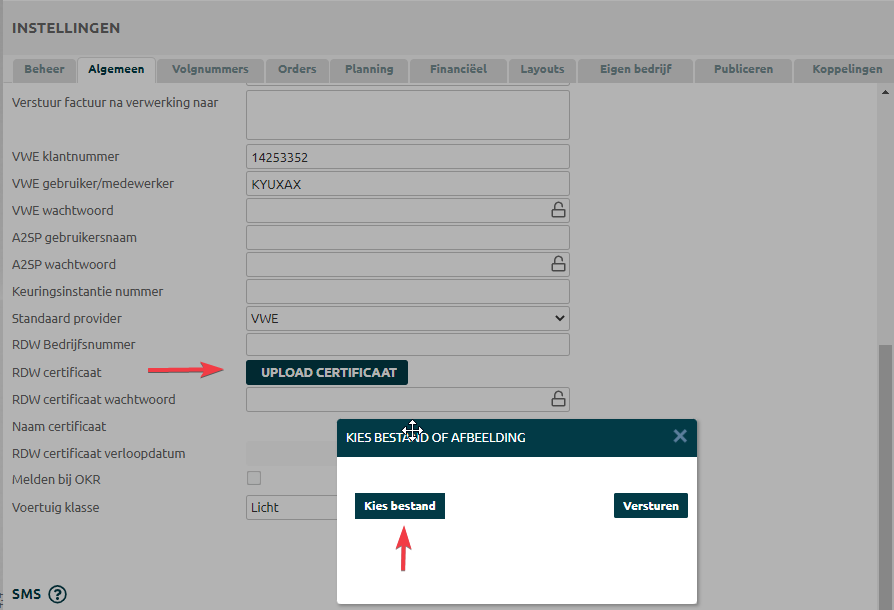
Task: Click the Kies bestand button
Action: click(399, 506)
